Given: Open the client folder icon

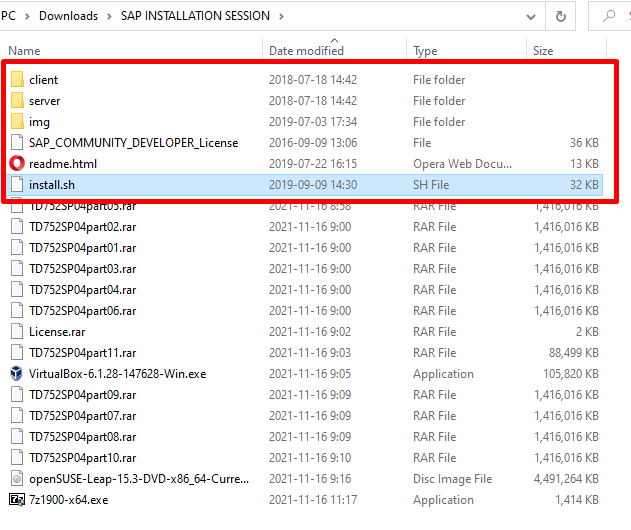Looking at the screenshot, I should tap(17, 79).
